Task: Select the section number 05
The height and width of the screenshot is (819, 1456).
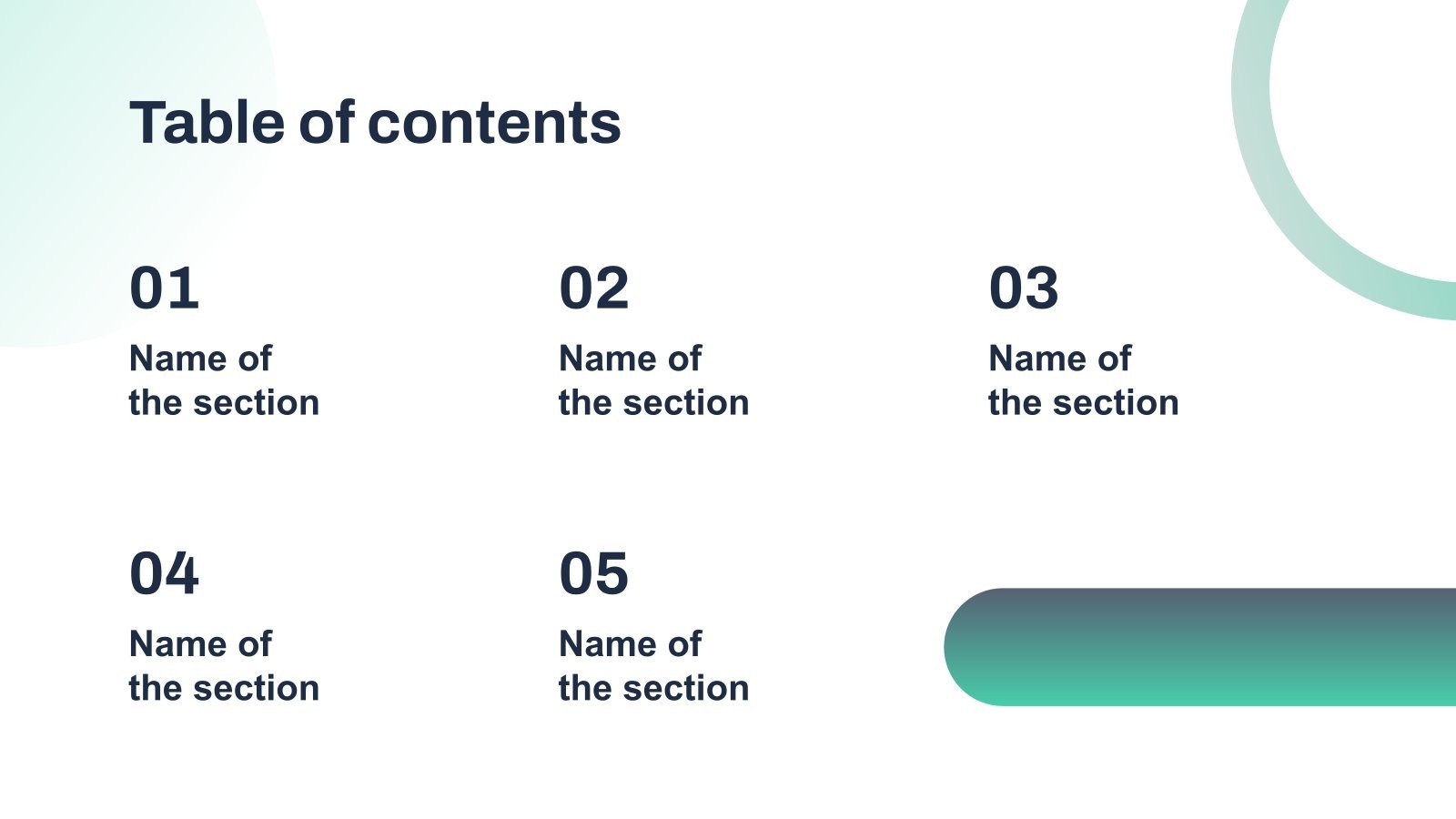Action: (593, 573)
